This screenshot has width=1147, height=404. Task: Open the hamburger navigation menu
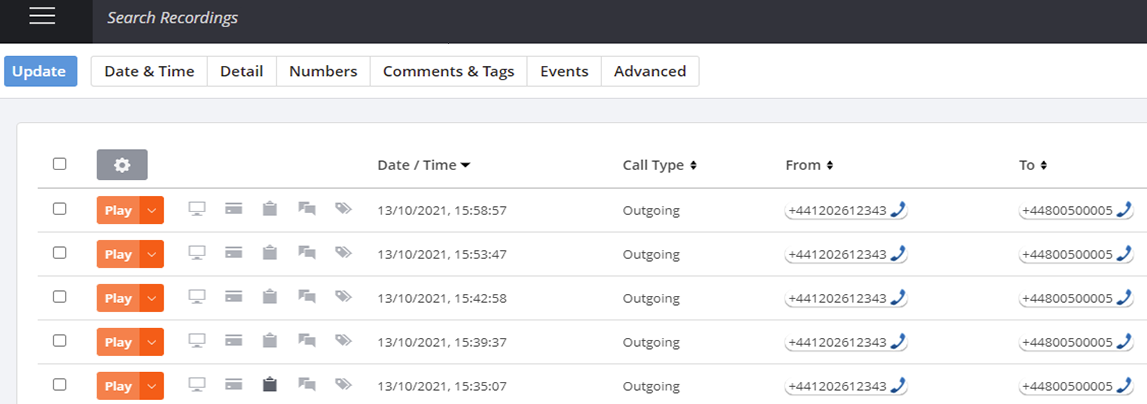42,17
